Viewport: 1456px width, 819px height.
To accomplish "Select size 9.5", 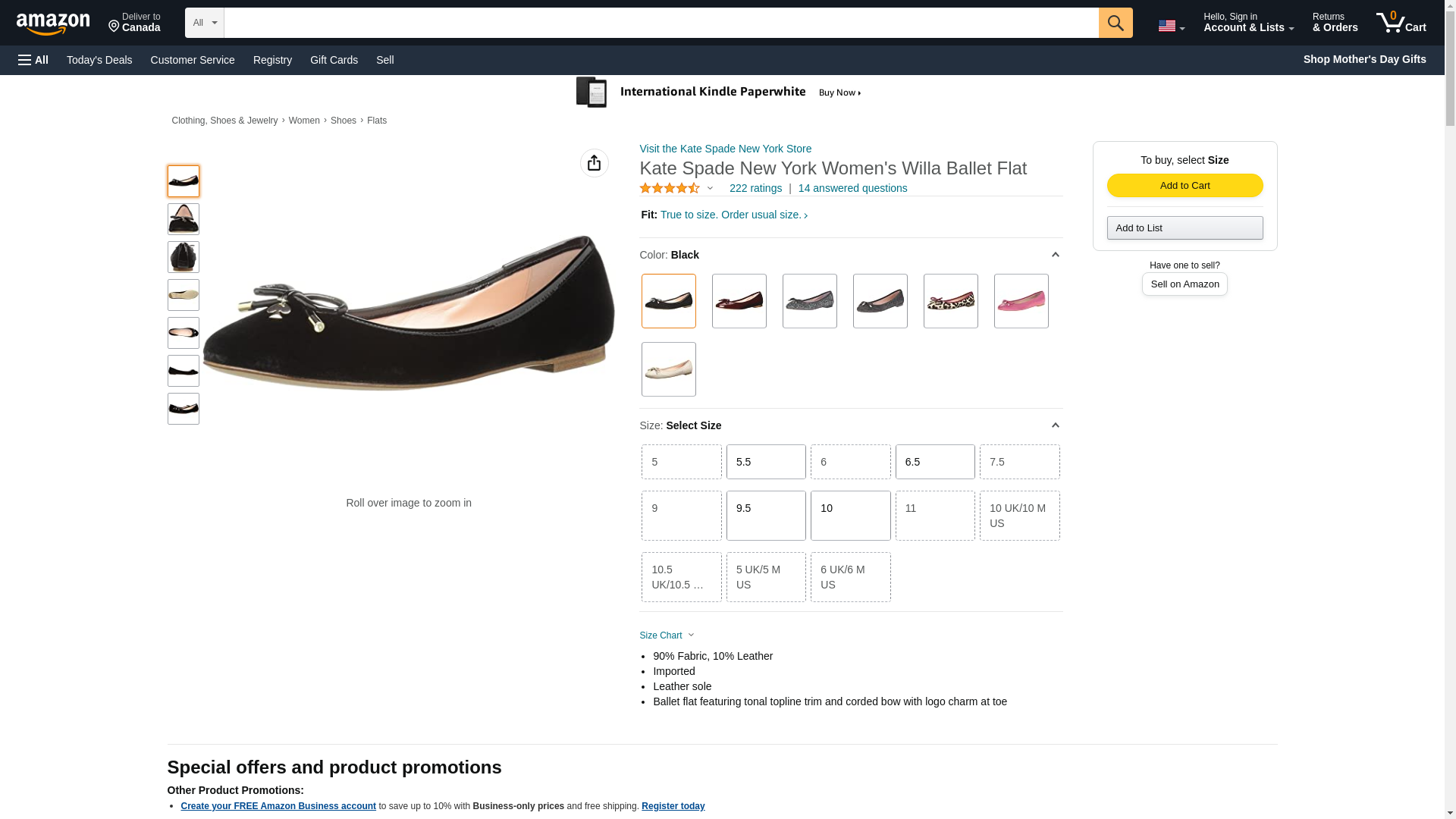I will (766, 516).
